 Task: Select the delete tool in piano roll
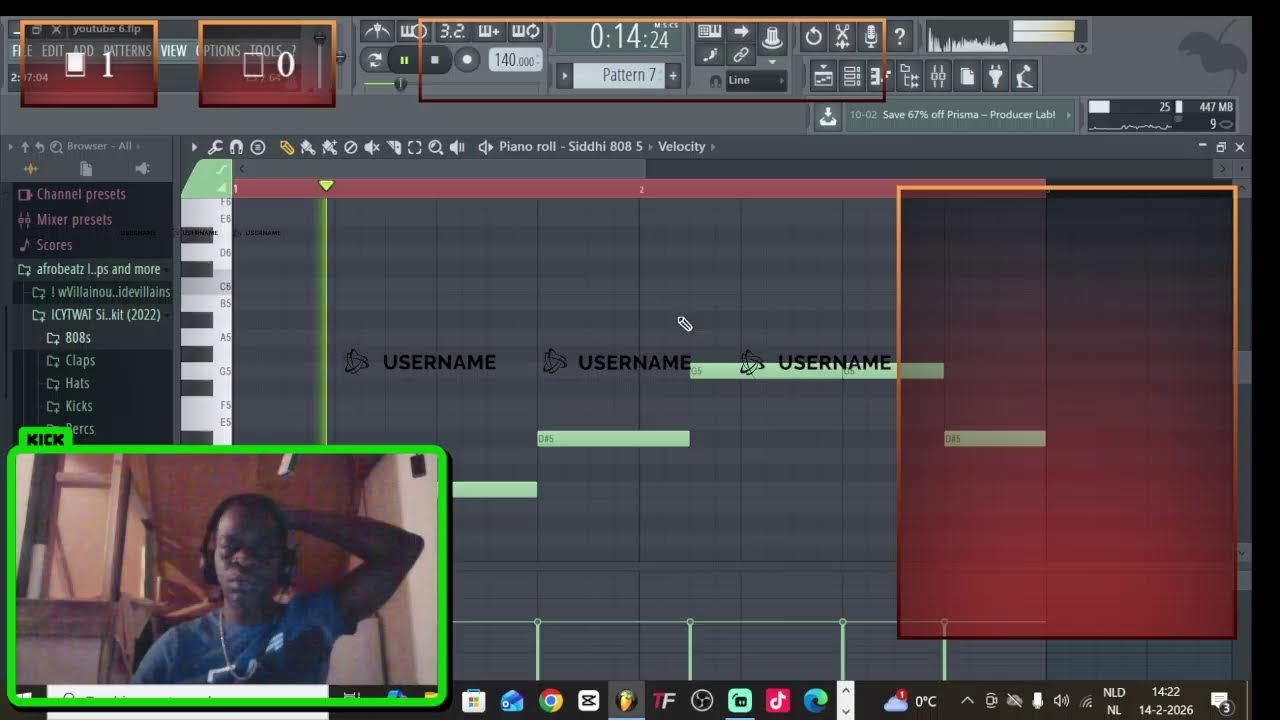[x=350, y=147]
